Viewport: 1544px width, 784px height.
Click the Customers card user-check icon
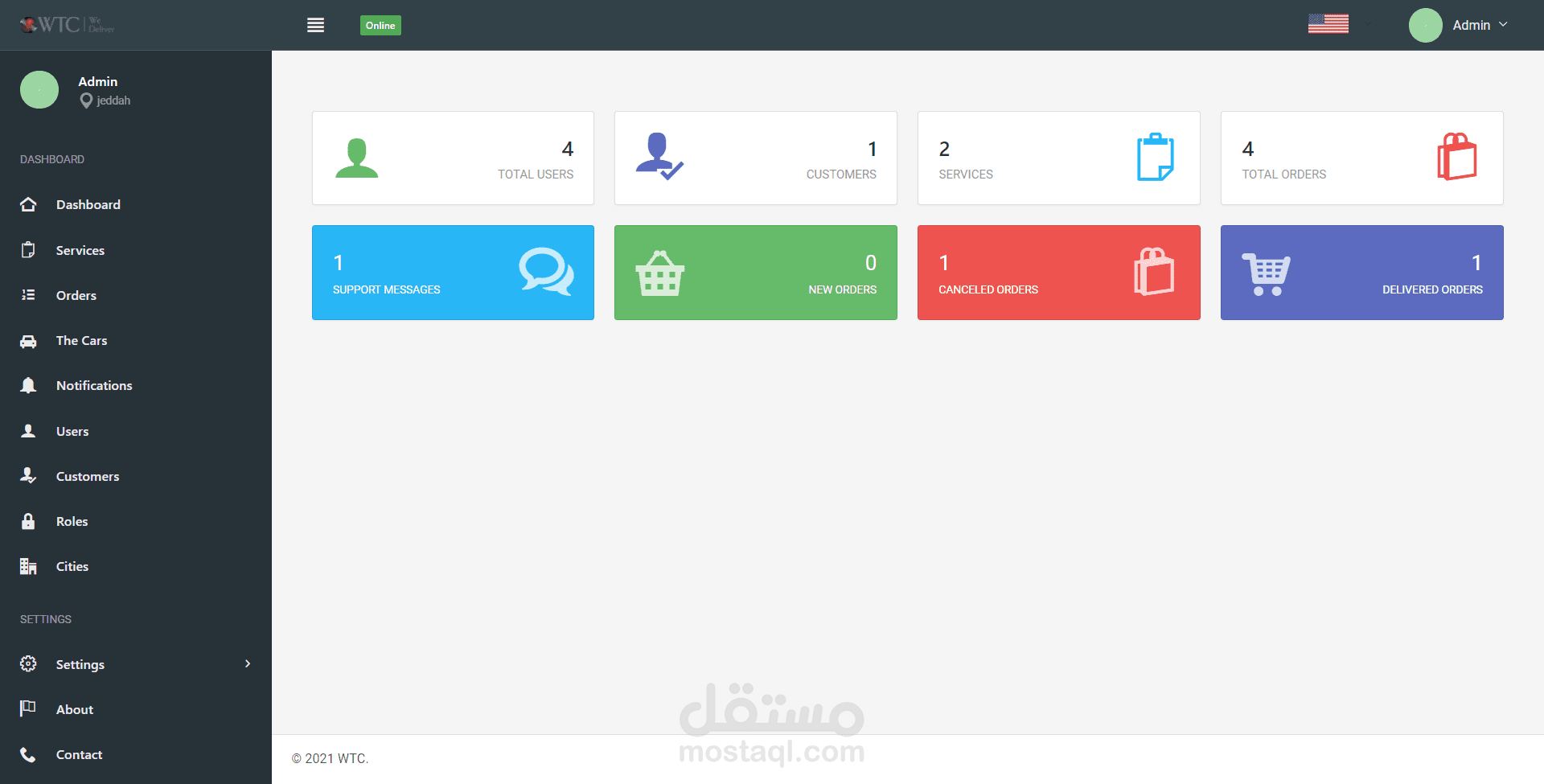tap(659, 156)
